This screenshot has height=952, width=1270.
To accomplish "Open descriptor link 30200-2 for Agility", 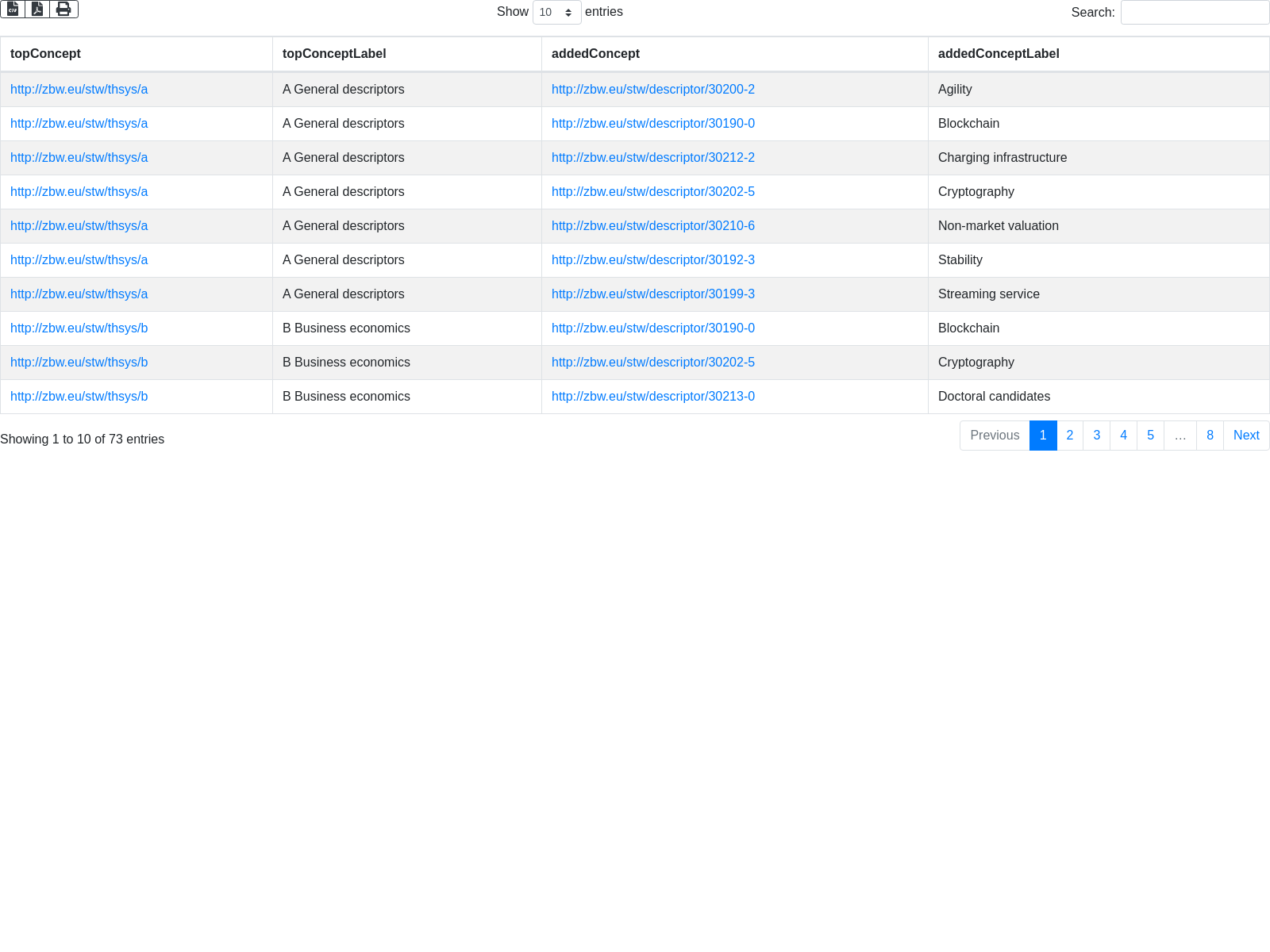I will pos(652,90).
